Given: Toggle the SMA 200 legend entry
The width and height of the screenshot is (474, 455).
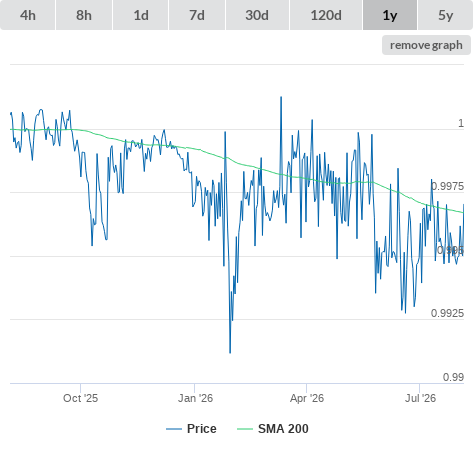Looking at the screenshot, I should tap(283, 429).
